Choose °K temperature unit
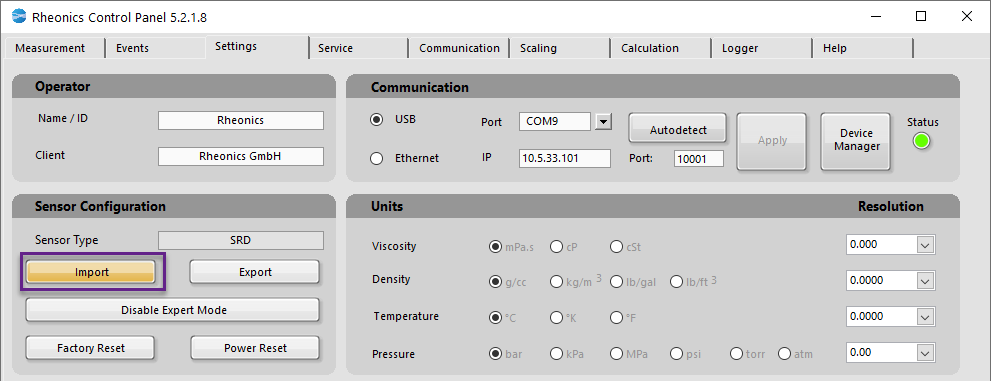Image resolution: width=991 pixels, height=381 pixels. pyautogui.click(x=556, y=318)
